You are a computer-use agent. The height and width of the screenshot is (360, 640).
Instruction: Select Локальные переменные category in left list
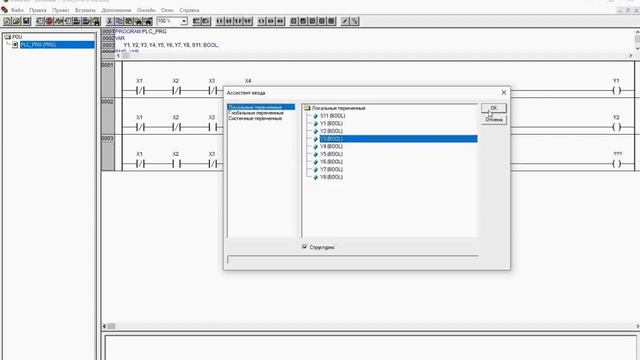(x=261, y=107)
